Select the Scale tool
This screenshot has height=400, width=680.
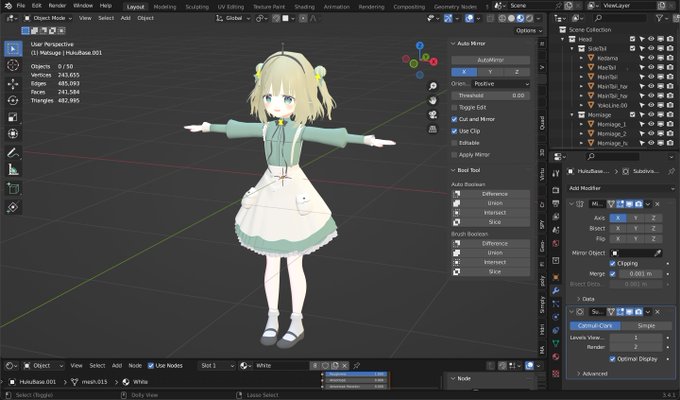pyautogui.click(x=13, y=117)
